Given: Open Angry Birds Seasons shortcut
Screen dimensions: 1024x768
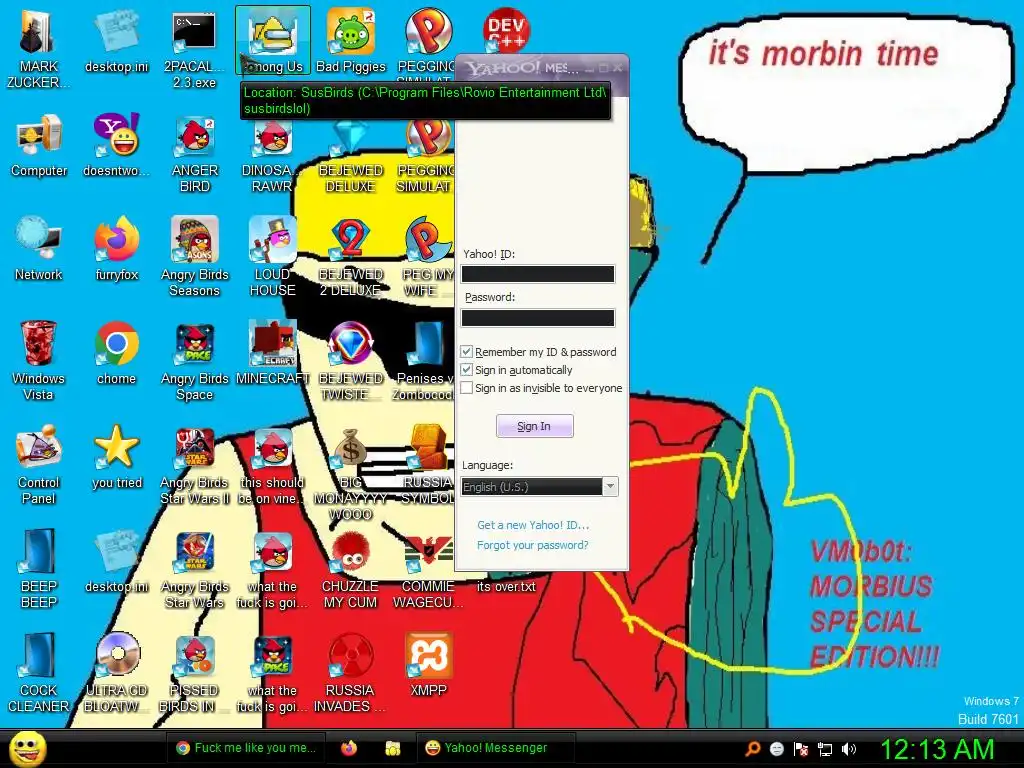Looking at the screenshot, I should 194,257.
